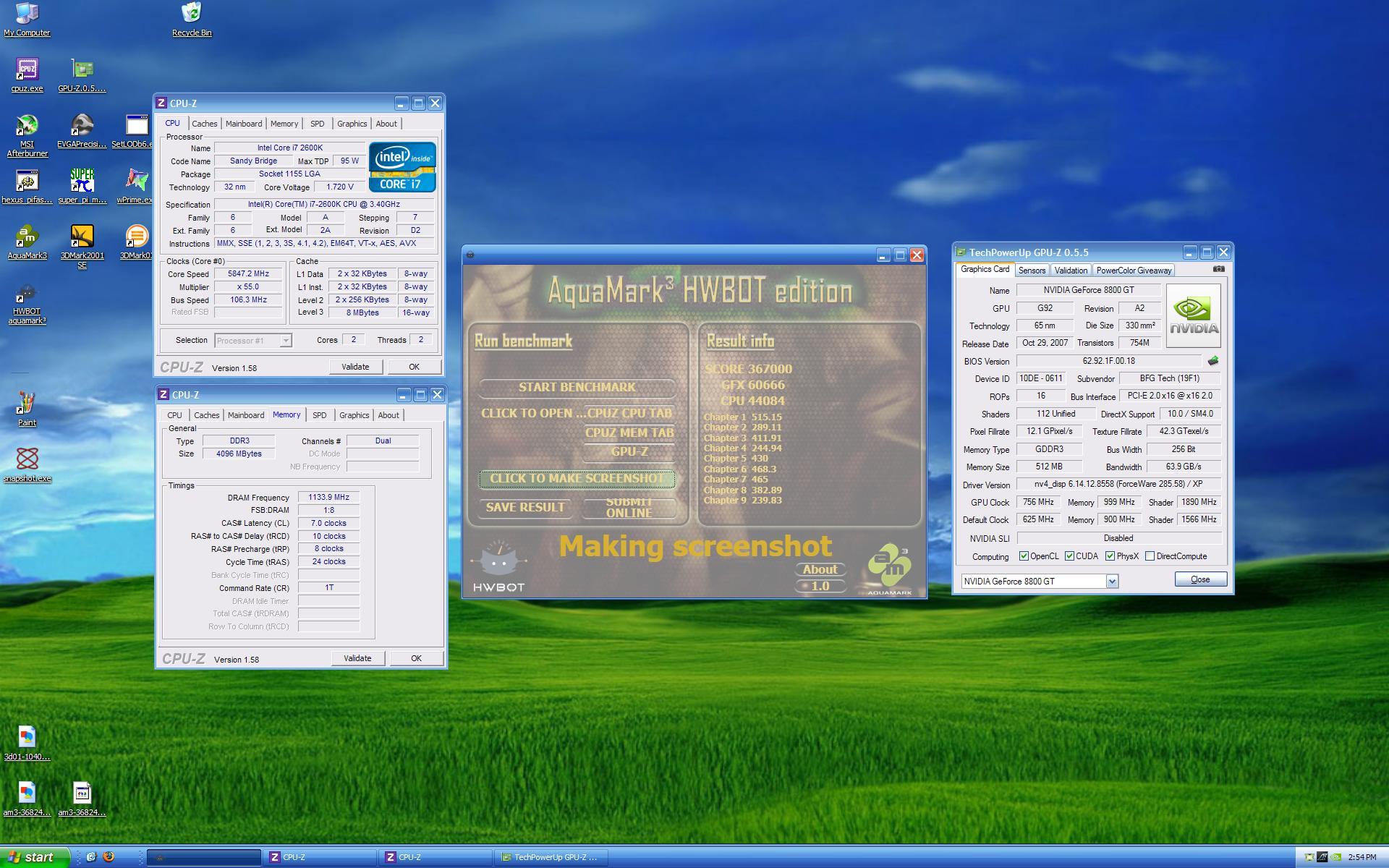Switch to Validation tab in GPU-Z
The height and width of the screenshot is (868, 1389).
point(1071,271)
